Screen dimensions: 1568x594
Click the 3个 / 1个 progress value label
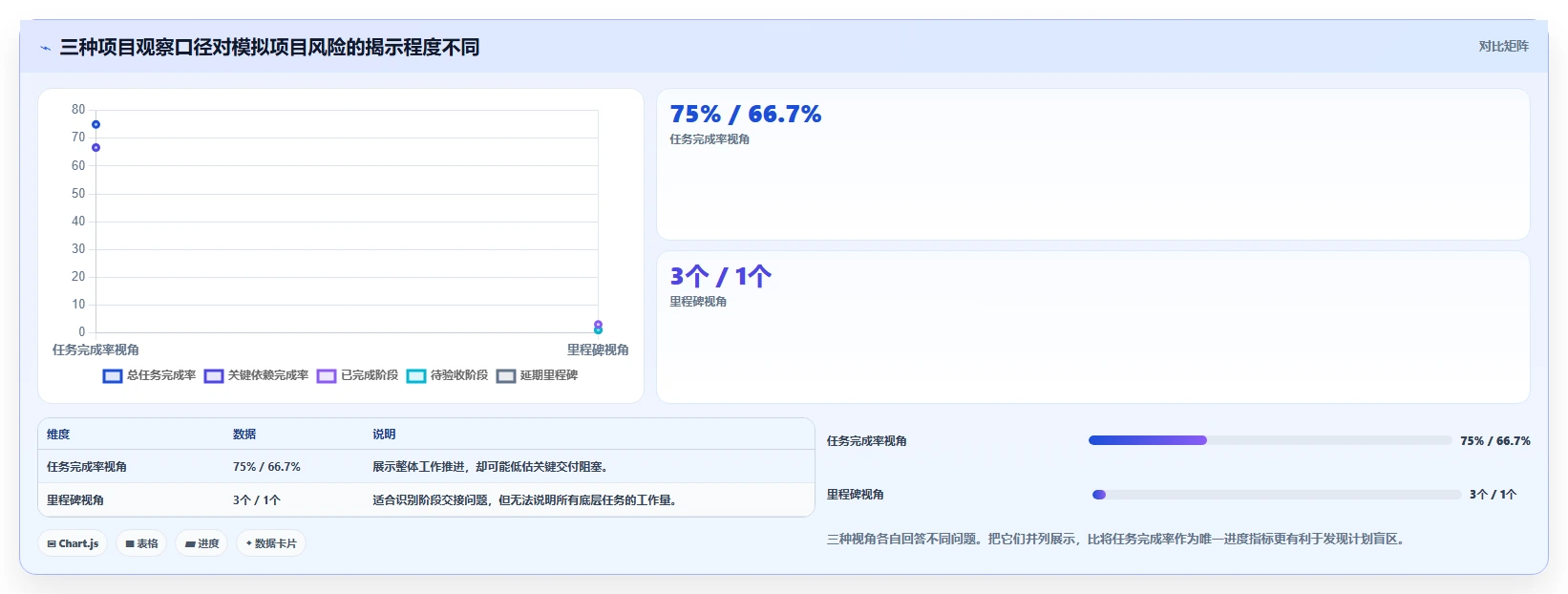coord(1493,494)
